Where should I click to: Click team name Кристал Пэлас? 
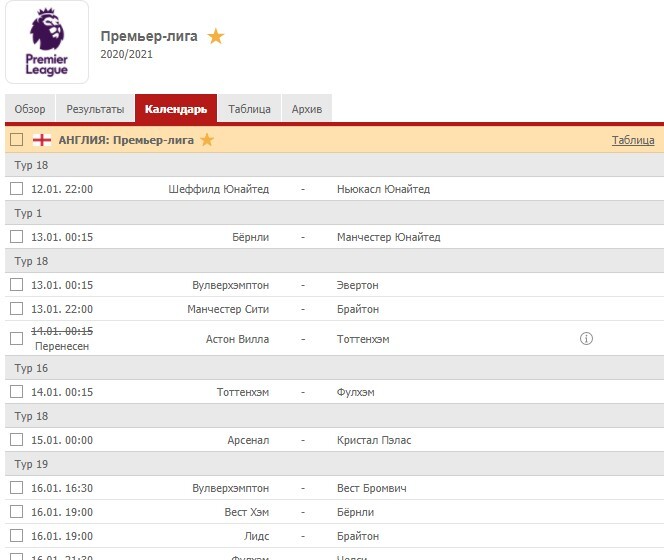(x=374, y=440)
